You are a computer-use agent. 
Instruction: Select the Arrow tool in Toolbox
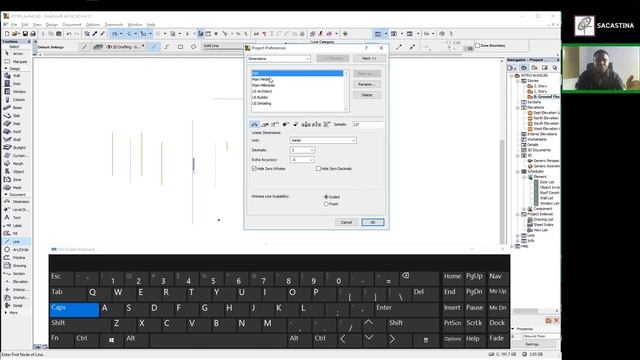pos(16,53)
